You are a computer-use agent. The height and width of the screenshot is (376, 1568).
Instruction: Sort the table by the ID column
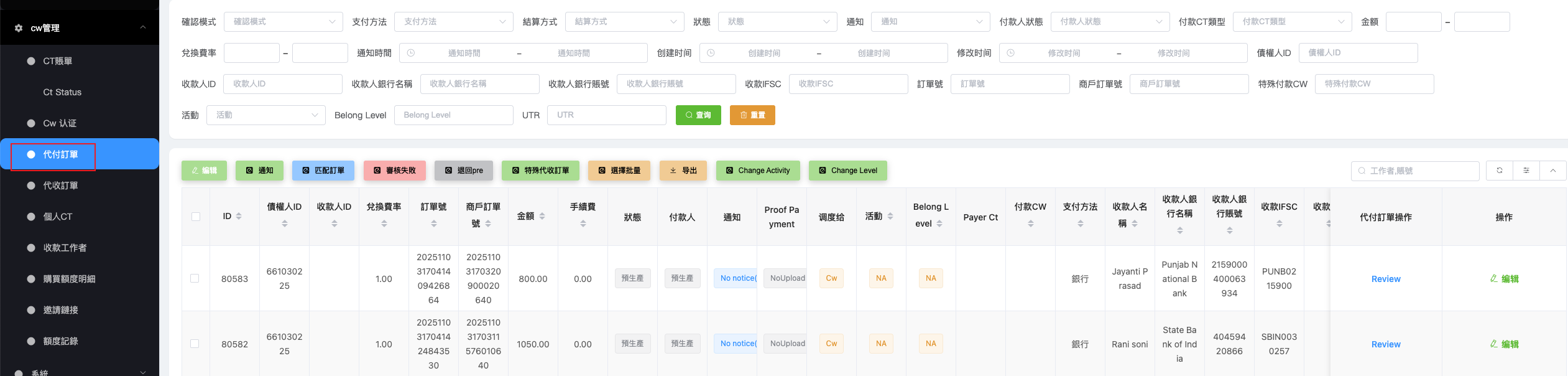pos(239,217)
